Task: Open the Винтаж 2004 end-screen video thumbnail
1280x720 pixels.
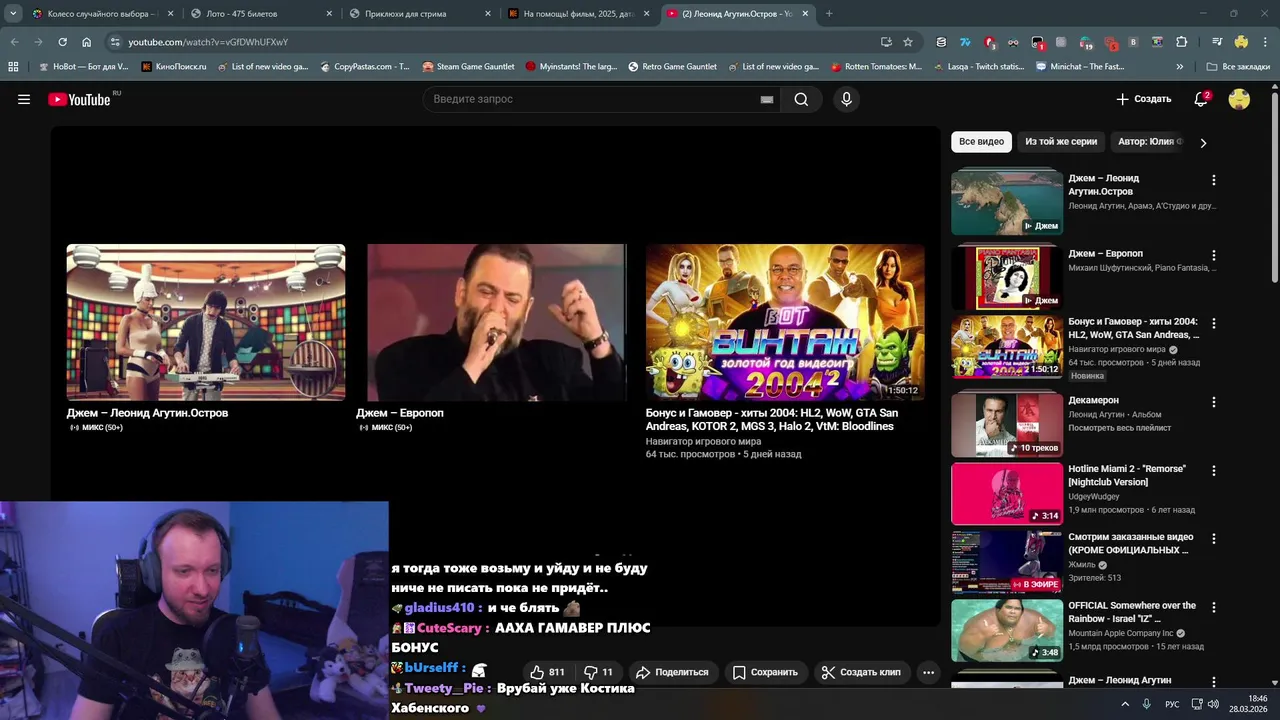Action: point(785,322)
